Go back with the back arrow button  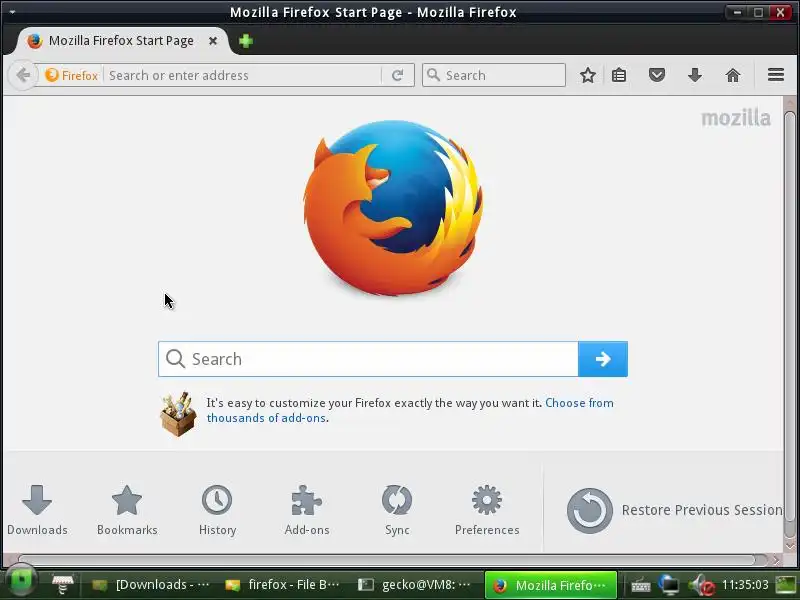click(22, 76)
